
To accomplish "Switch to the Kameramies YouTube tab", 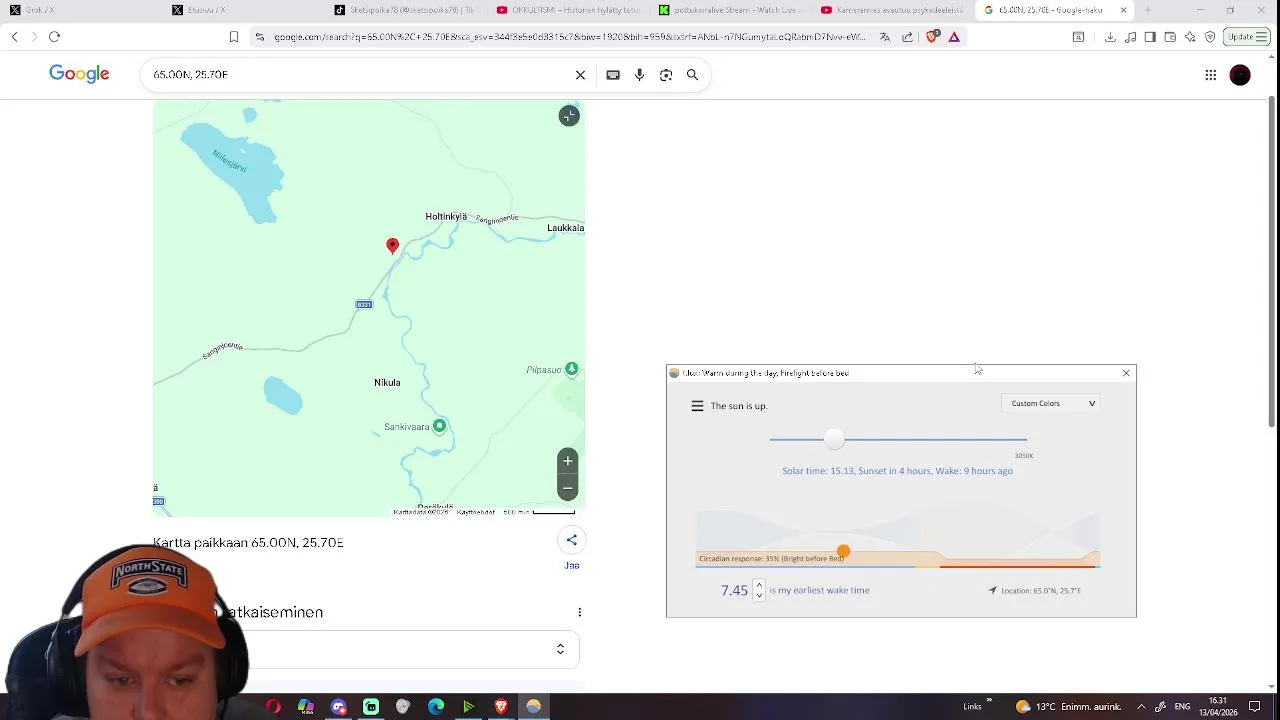I will (890, 10).
